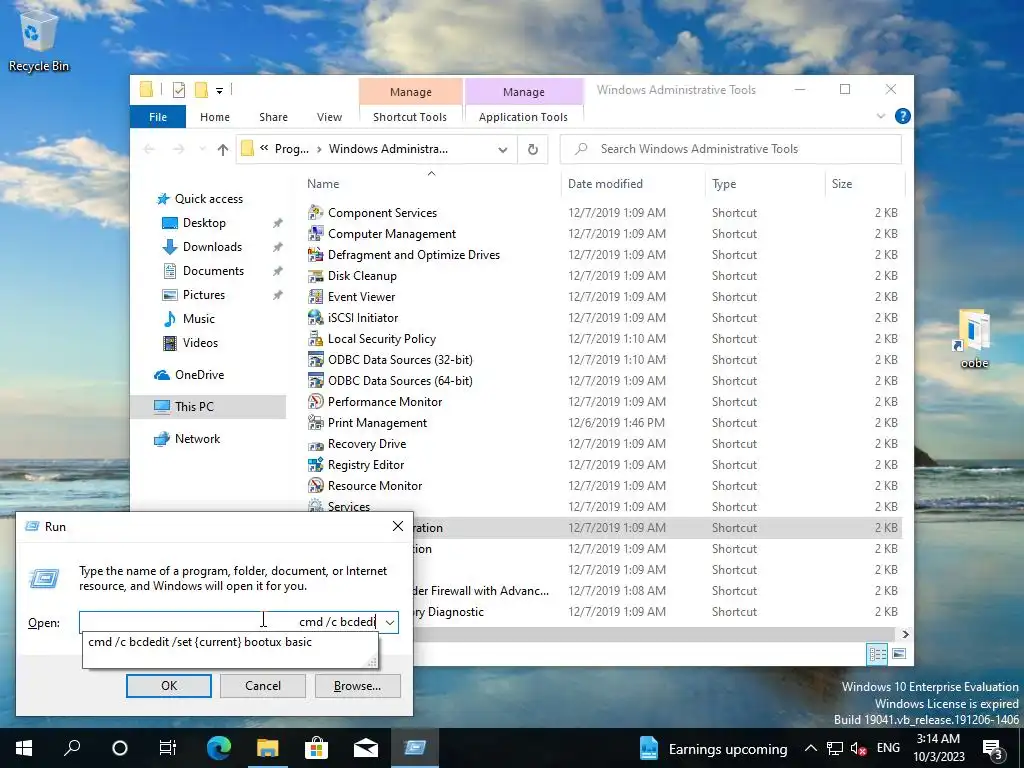Click the refresh button beside address bar
This screenshot has height=768, width=1024.
[533, 150]
